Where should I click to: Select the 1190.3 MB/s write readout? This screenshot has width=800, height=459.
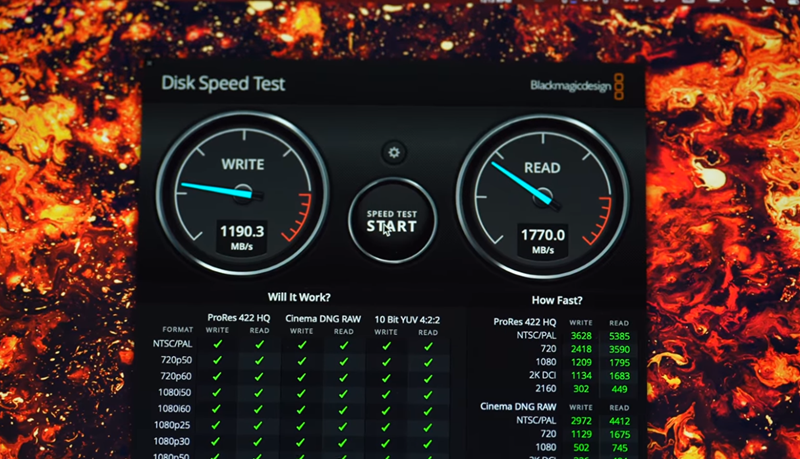(x=242, y=237)
